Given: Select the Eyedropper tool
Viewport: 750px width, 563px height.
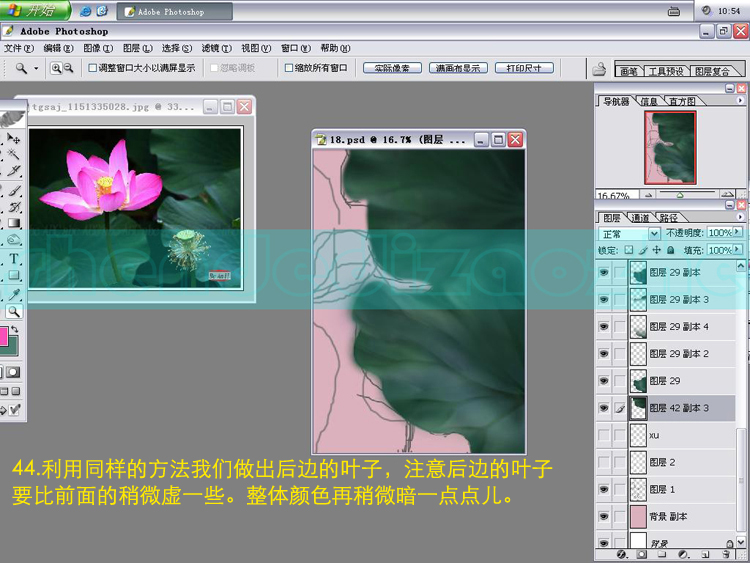Looking at the screenshot, I should (x=13, y=294).
